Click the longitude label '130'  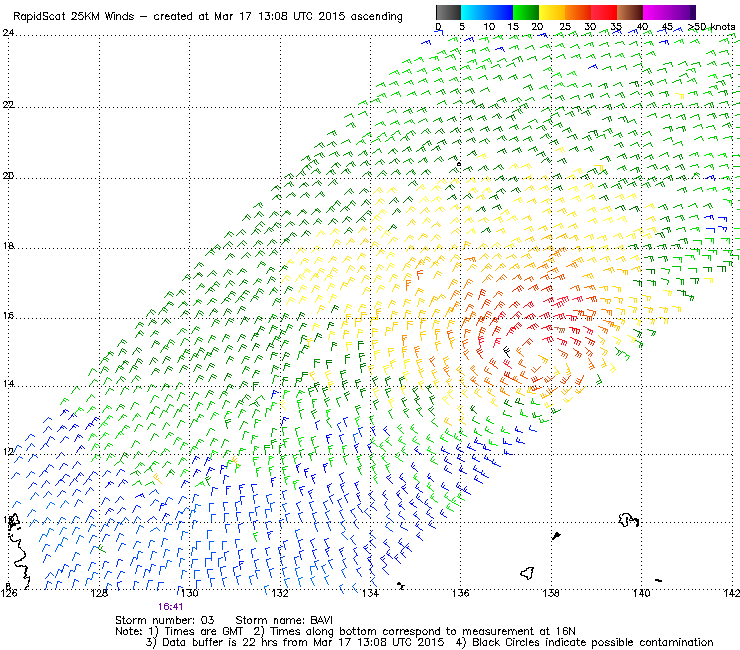click(x=190, y=593)
